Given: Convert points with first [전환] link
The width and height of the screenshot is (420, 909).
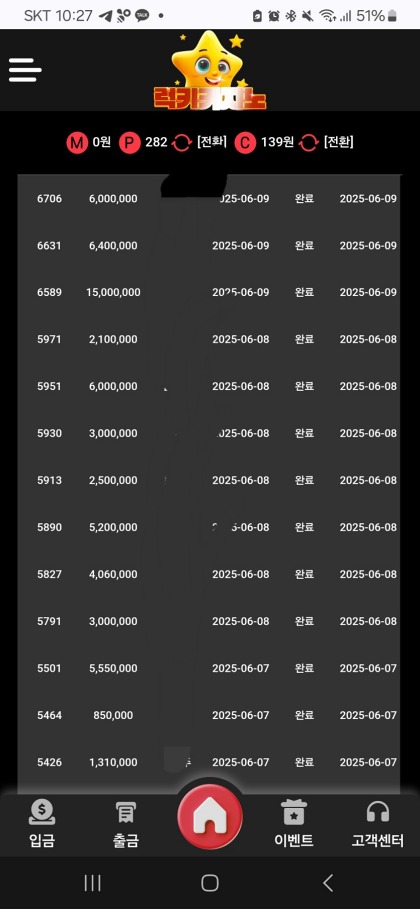Looking at the screenshot, I should [x=212, y=142].
